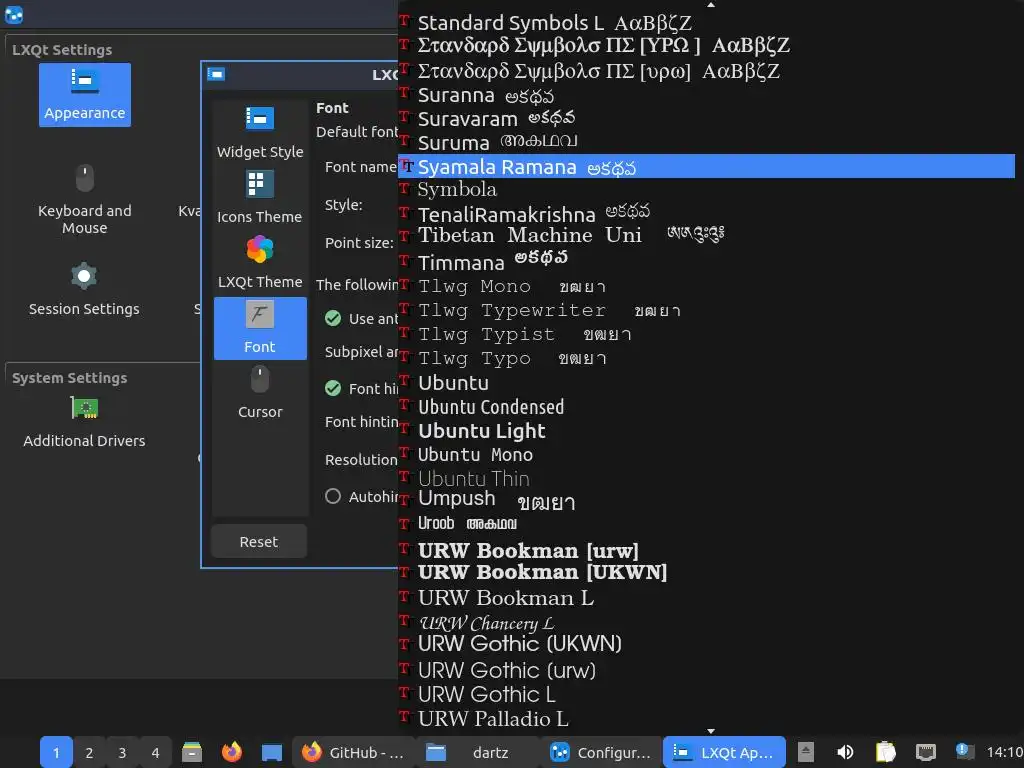
Task: Click the taskbar clock
Action: pyautogui.click(x=1004, y=752)
